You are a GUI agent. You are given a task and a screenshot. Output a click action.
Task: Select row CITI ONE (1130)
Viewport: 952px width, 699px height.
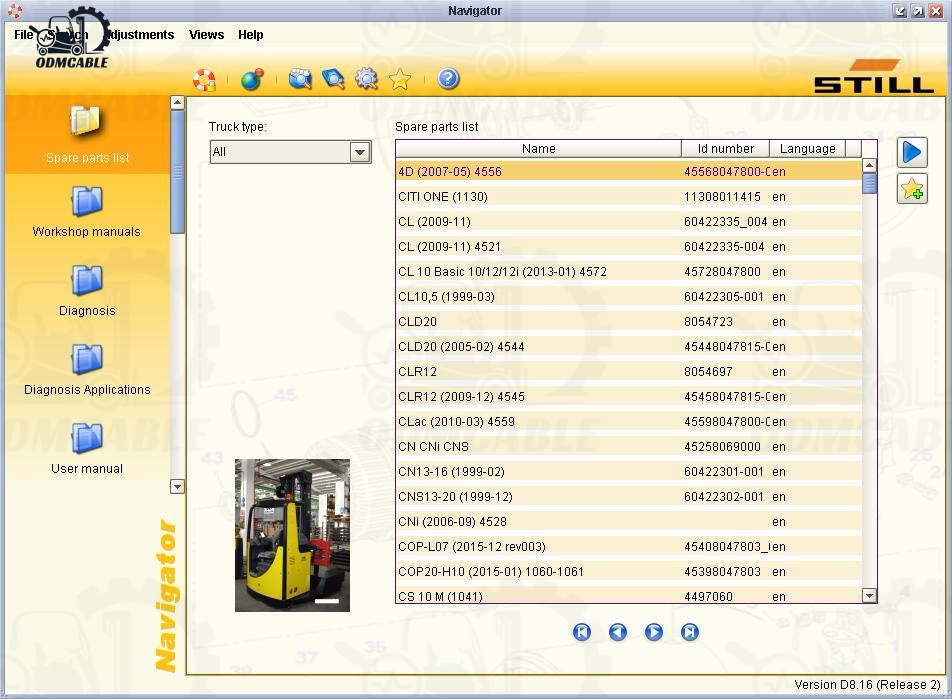(x=628, y=197)
